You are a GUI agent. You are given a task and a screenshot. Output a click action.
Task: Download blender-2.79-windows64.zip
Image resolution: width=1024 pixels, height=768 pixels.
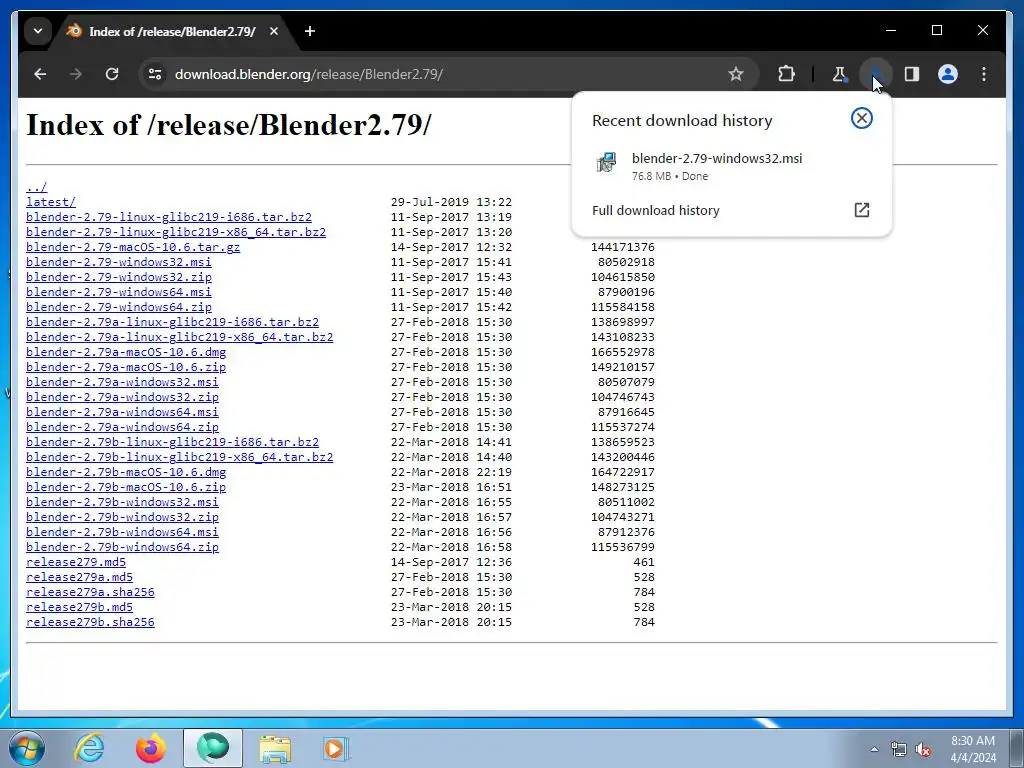point(119,308)
